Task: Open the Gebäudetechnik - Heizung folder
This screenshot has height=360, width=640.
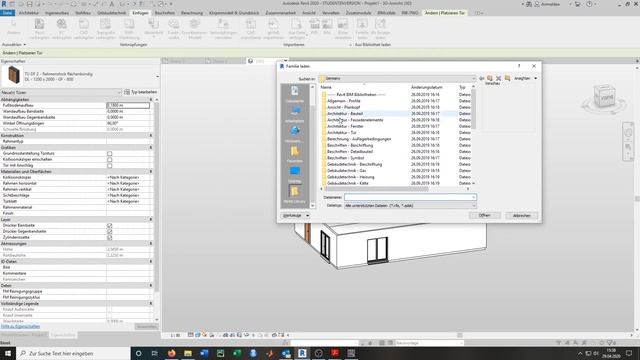Action: tap(350, 177)
